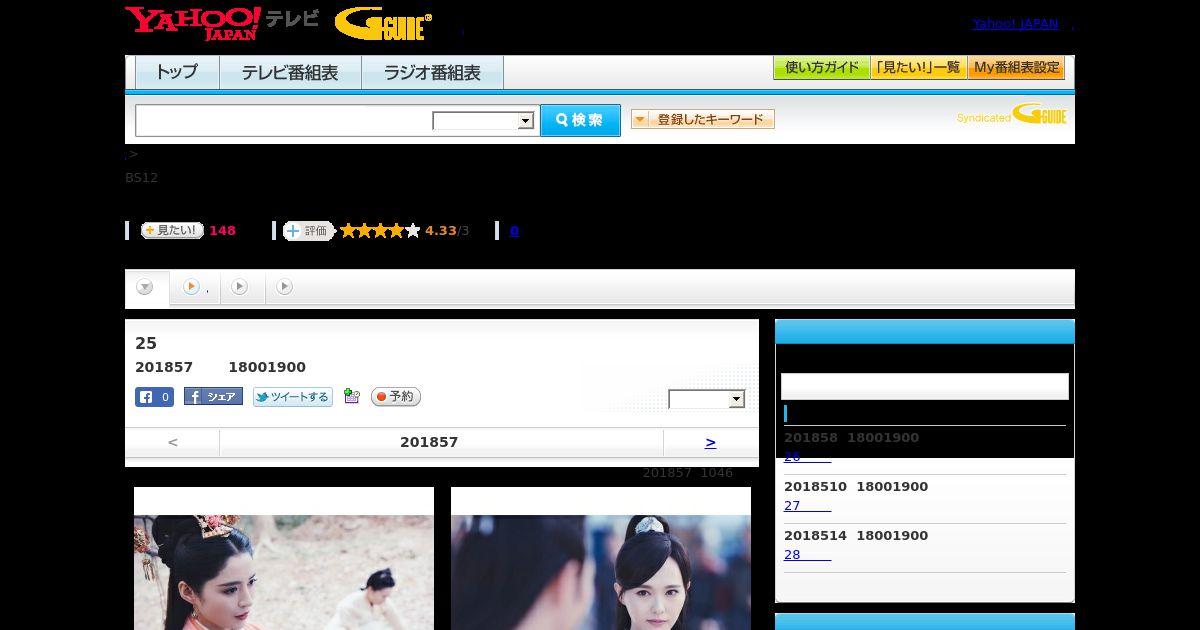Screen dimensions: 1200x630
Task: Open the 「見たい!」一覧 list button
Action: coord(918,68)
